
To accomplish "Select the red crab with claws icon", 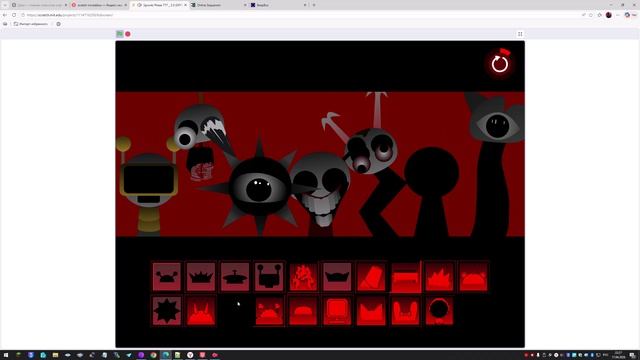I will (x=269, y=311).
